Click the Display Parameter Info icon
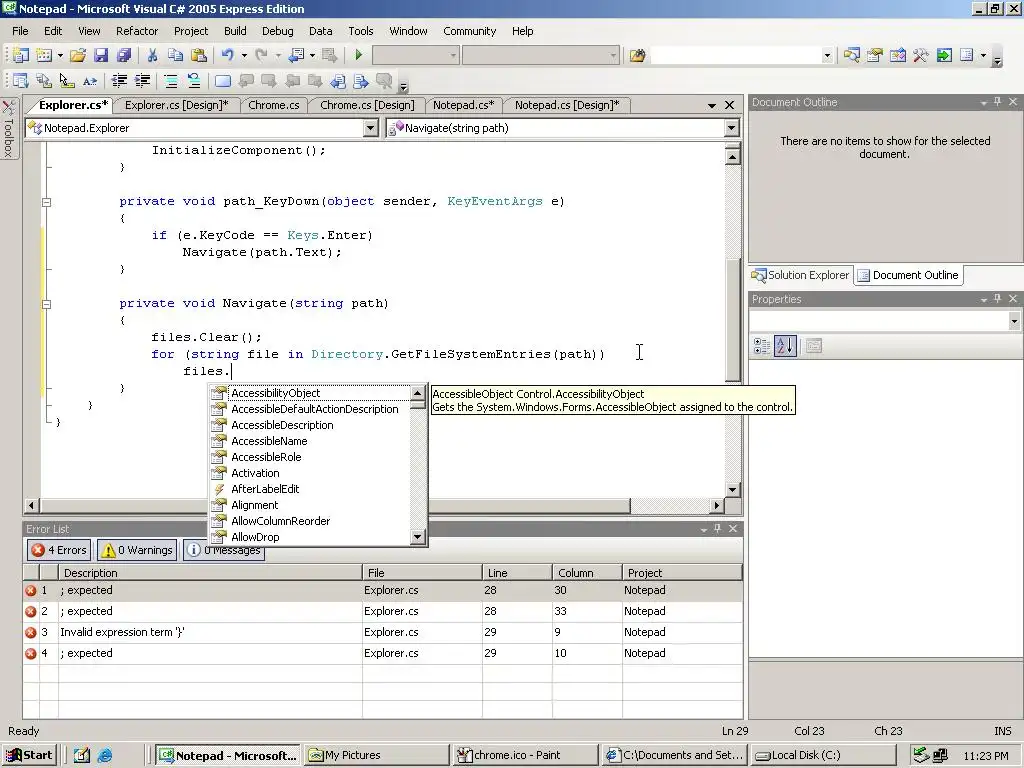Viewport: 1024px width, 768px height. [x=44, y=81]
